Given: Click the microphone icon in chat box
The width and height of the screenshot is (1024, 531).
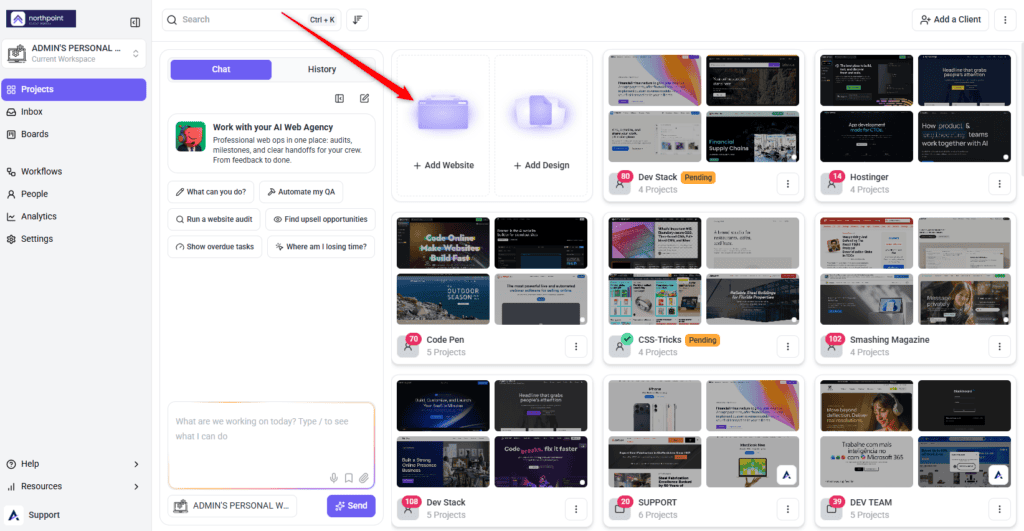Looking at the screenshot, I should pyautogui.click(x=334, y=478).
